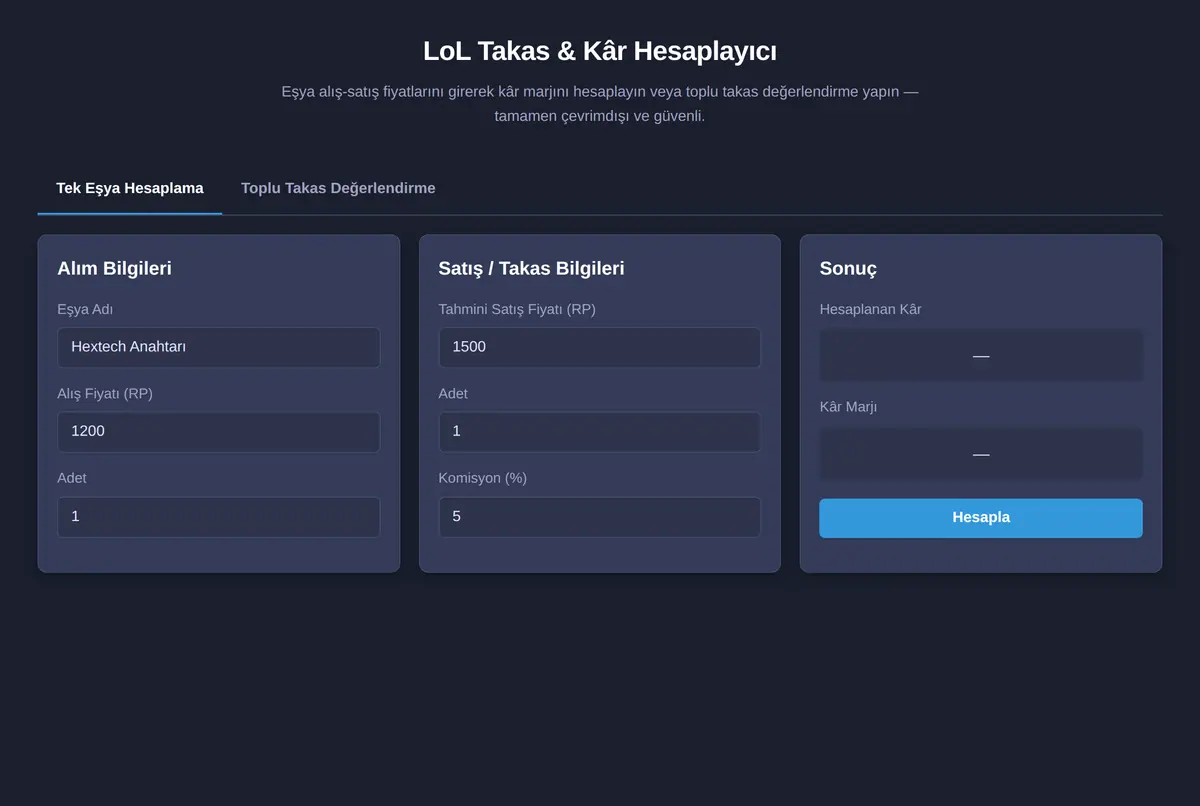1200x806 pixels.
Task: Click the subtitle description text
Action: click(600, 104)
